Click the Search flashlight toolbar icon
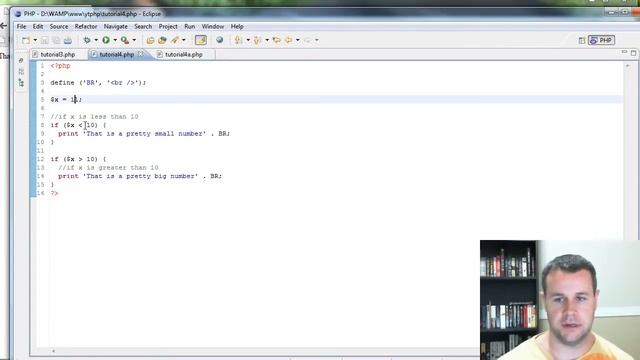The image size is (640, 360). coord(175,40)
